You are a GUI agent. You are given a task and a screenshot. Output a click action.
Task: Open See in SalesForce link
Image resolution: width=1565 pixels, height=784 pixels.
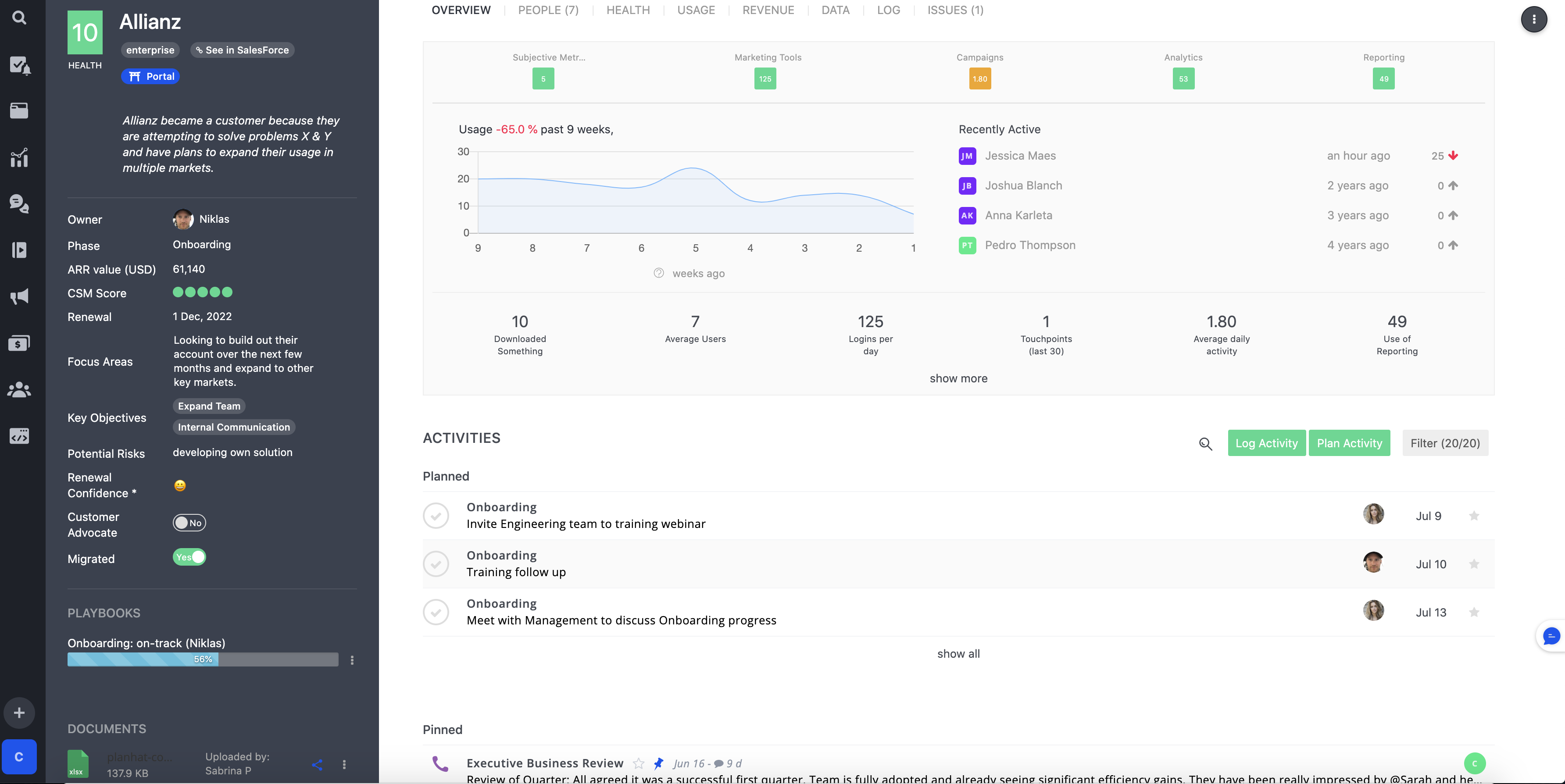pyautogui.click(x=243, y=50)
